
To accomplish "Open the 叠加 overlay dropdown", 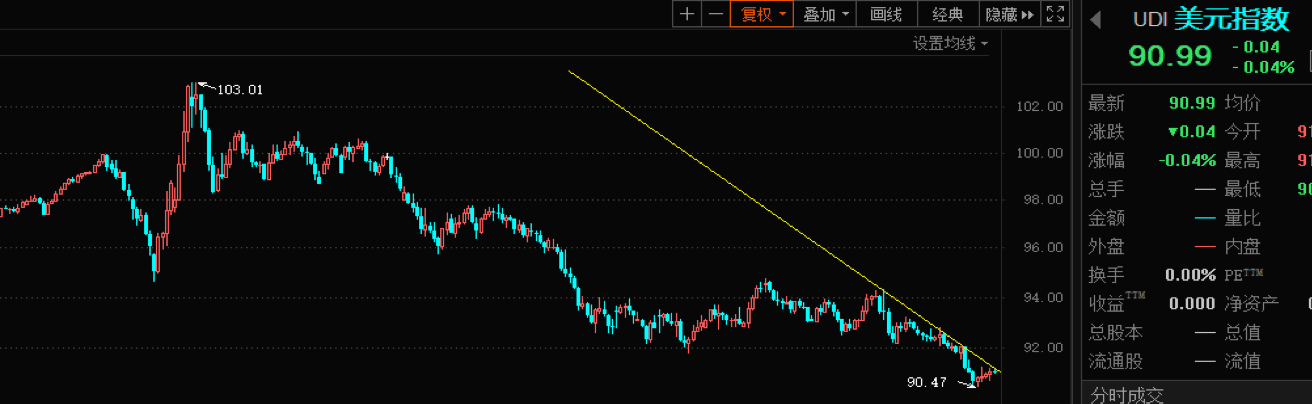I will (827, 14).
